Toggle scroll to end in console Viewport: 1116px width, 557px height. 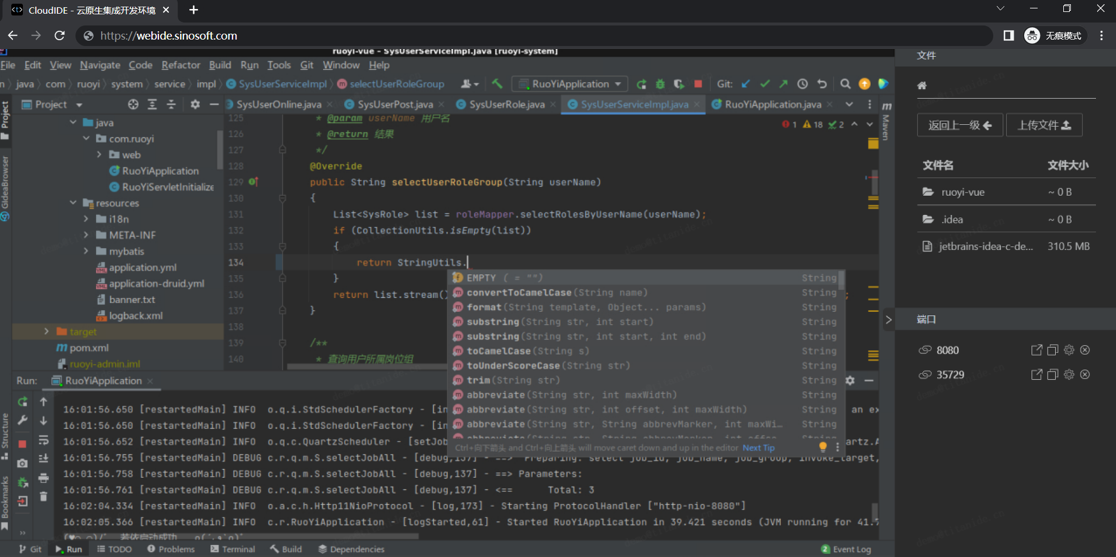pos(43,459)
